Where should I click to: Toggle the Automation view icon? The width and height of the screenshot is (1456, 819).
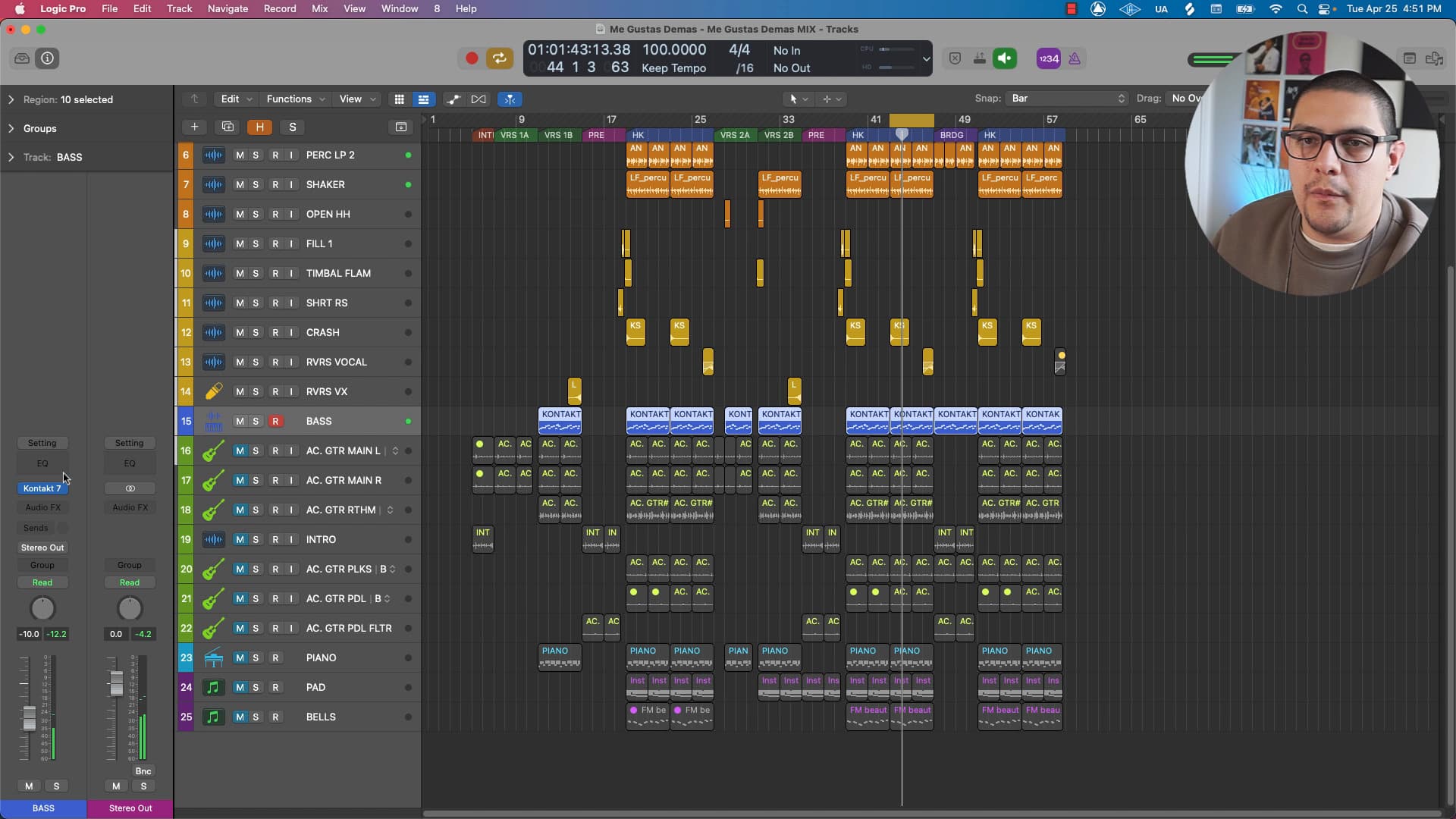coord(453,99)
